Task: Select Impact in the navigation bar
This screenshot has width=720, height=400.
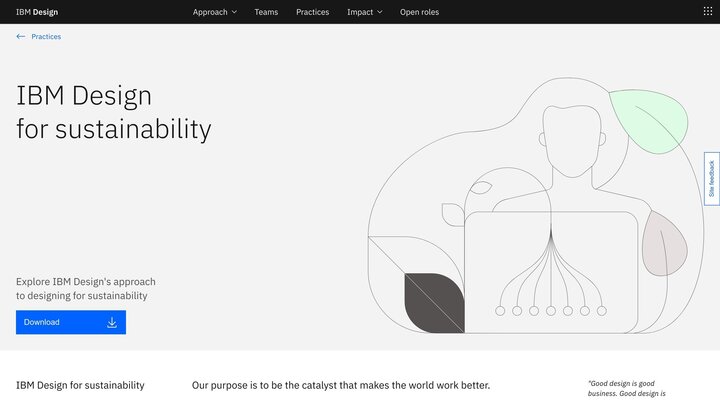Action: coord(360,12)
